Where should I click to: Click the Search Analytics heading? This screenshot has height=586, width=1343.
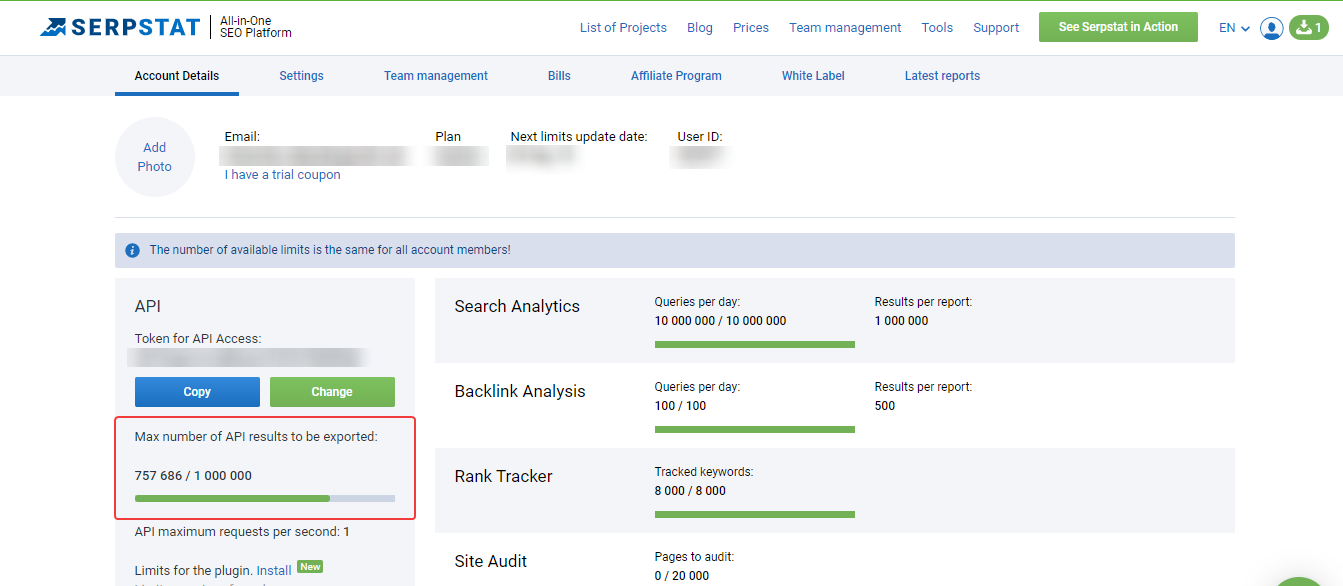point(517,306)
